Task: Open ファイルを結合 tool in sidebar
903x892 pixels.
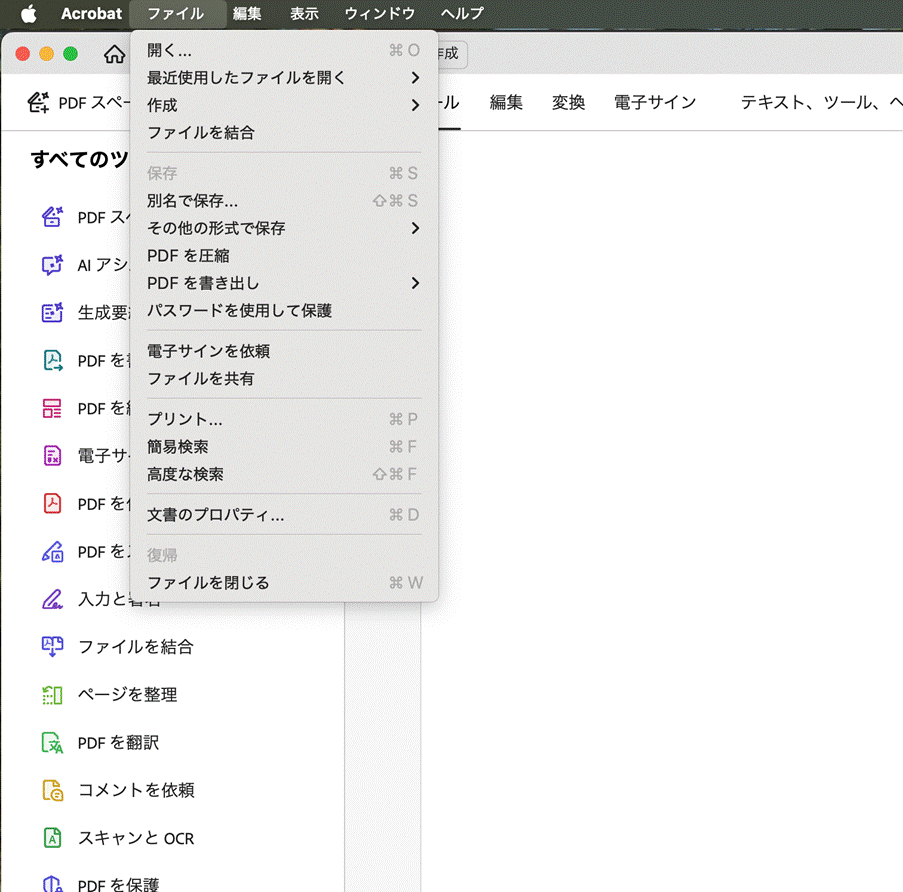Action: point(135,647)
